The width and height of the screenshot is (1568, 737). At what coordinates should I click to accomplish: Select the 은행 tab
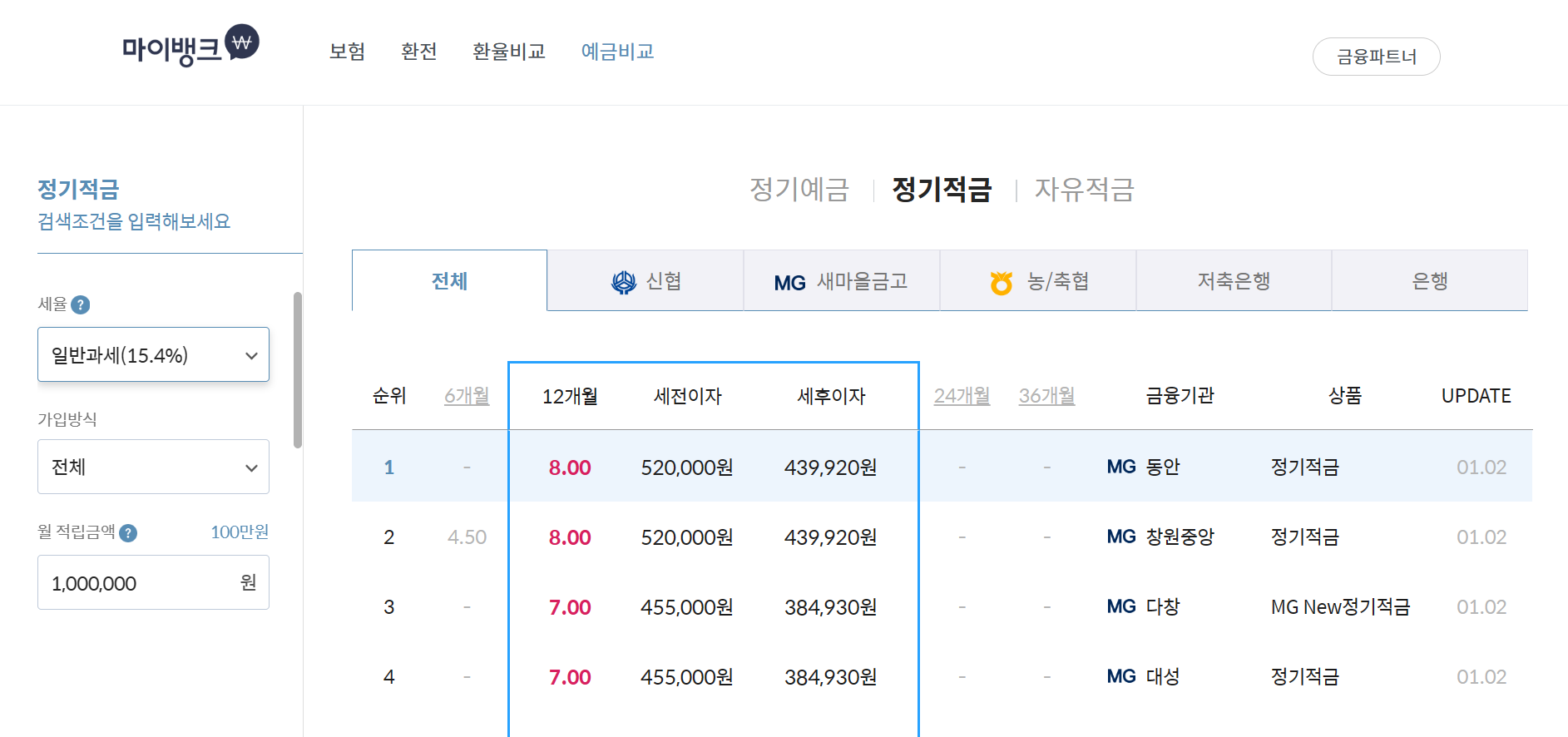(1430, 280)
